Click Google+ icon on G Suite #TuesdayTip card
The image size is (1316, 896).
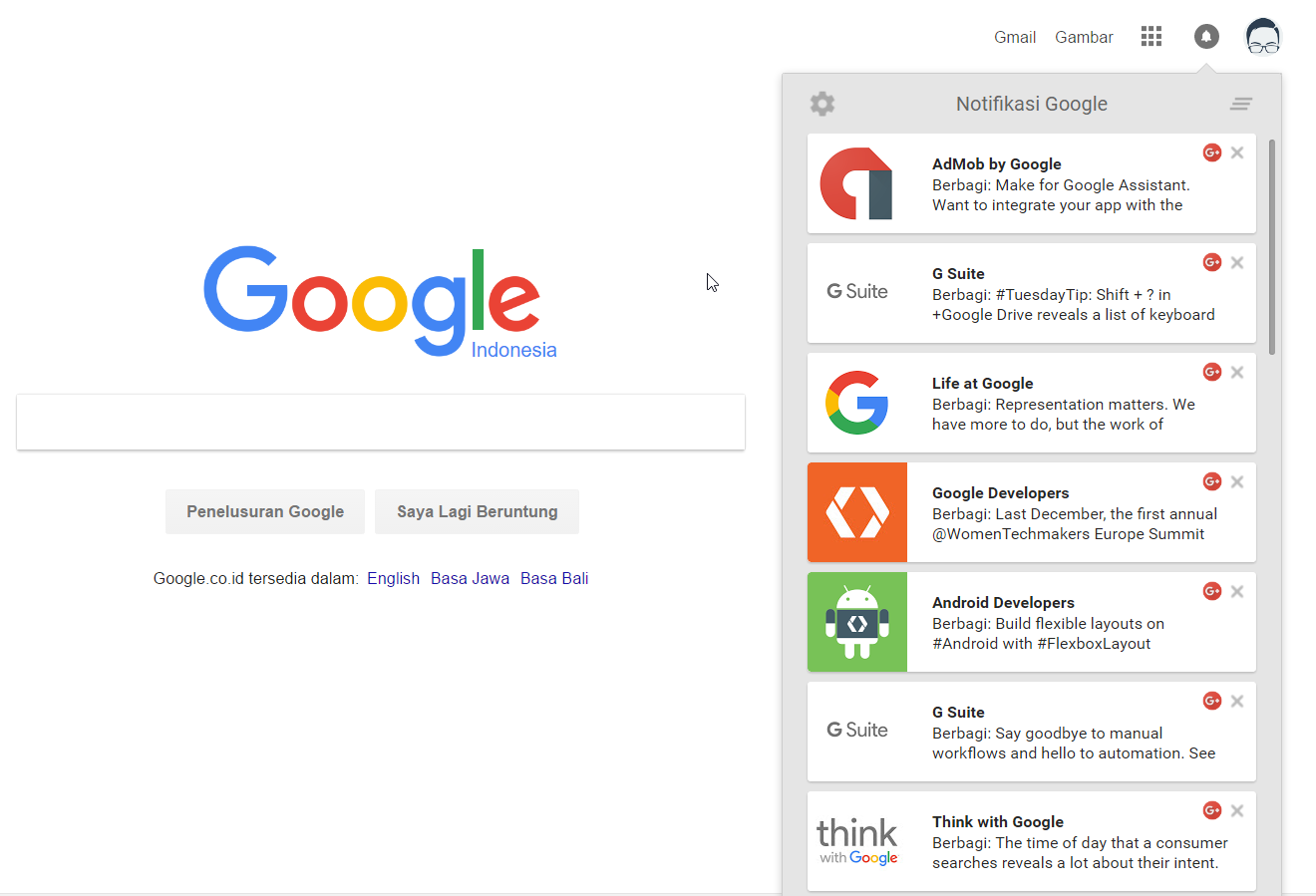[x=1212, y=262]
